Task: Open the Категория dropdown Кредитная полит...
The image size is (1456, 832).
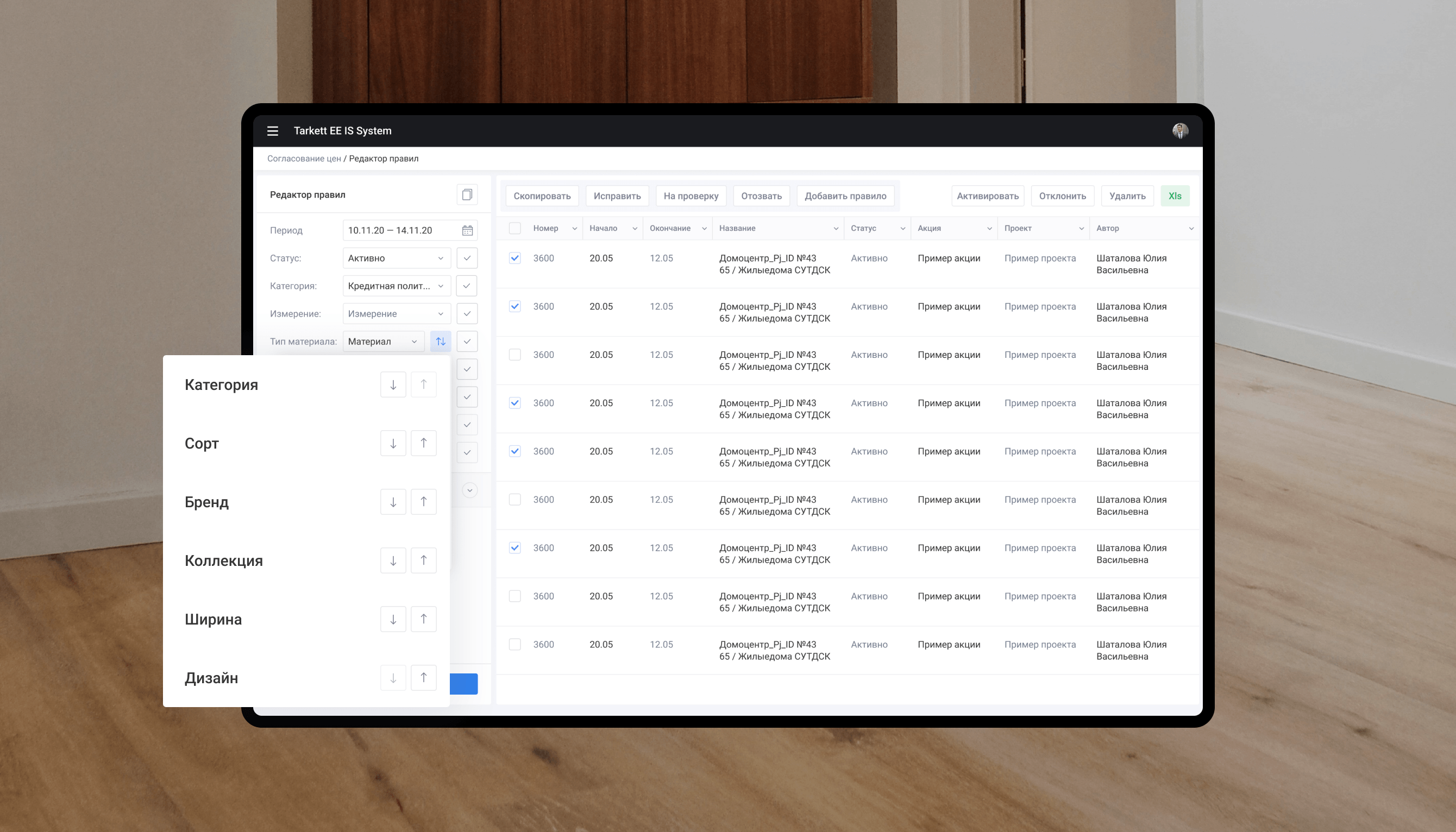Action: 396,286
